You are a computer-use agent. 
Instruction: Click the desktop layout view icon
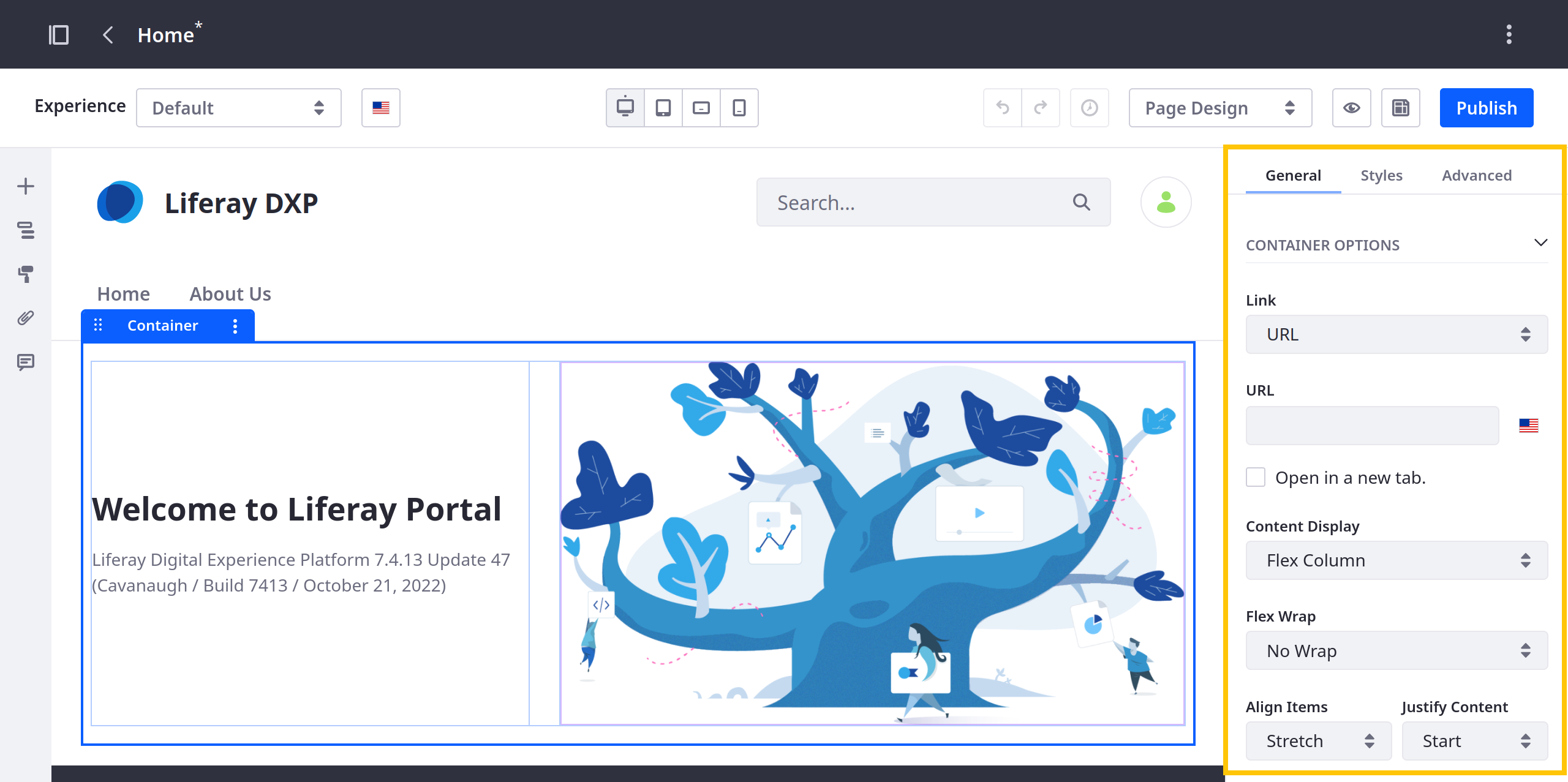pos(625,108)
